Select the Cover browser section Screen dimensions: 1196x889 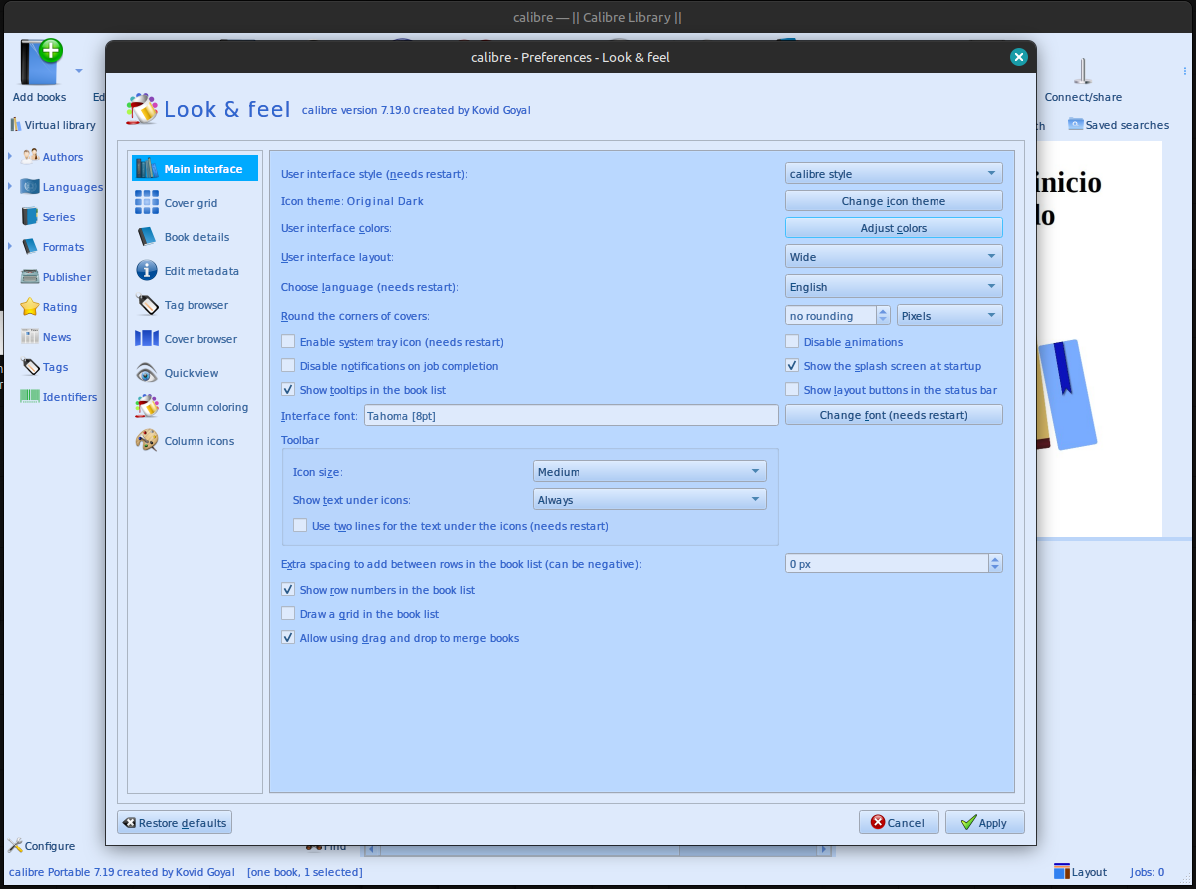pyautogui.click(x=195, y=339)
